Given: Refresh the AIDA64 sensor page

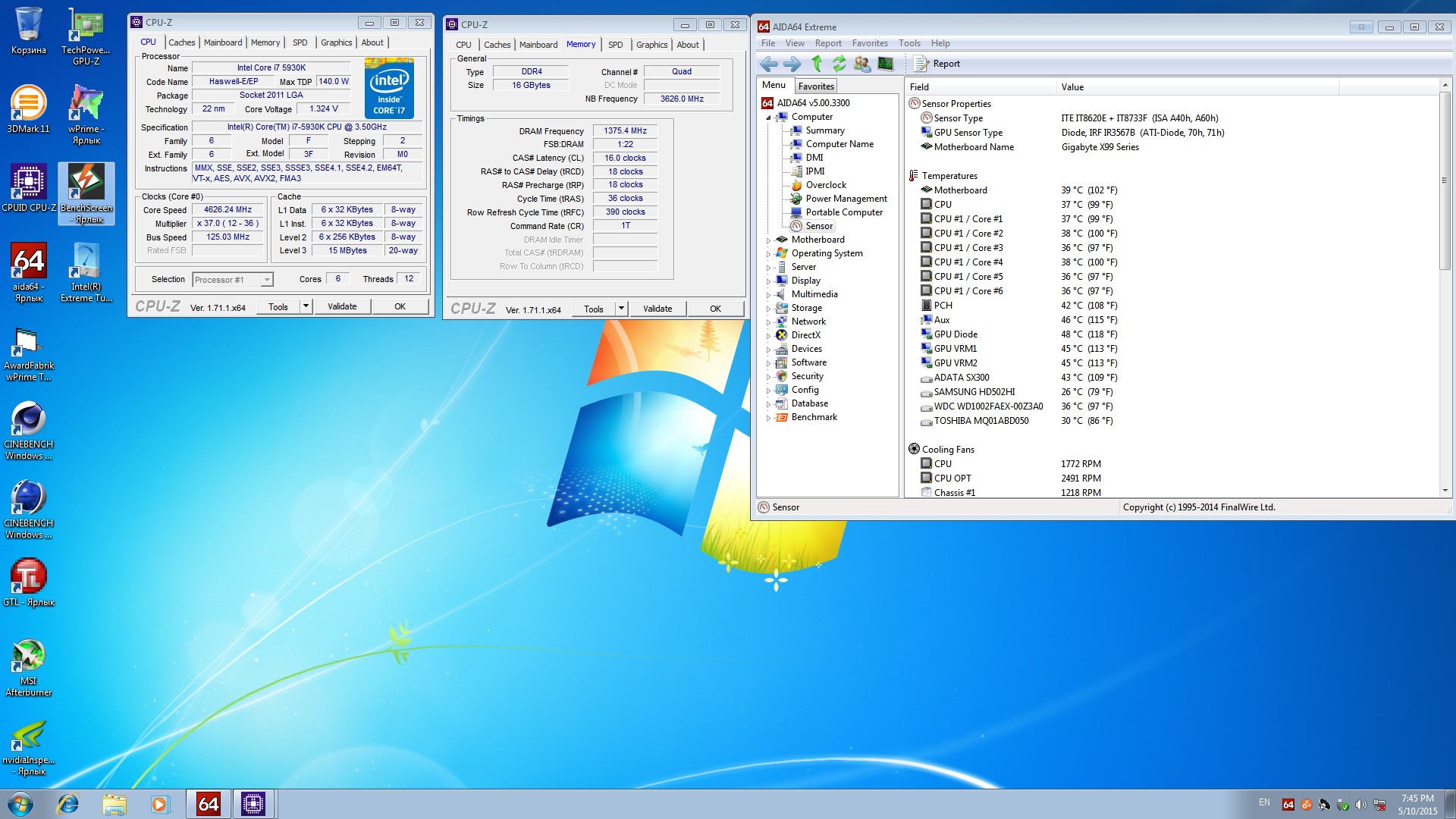Looking at the screenshot, I should click(x=839, y=64).
